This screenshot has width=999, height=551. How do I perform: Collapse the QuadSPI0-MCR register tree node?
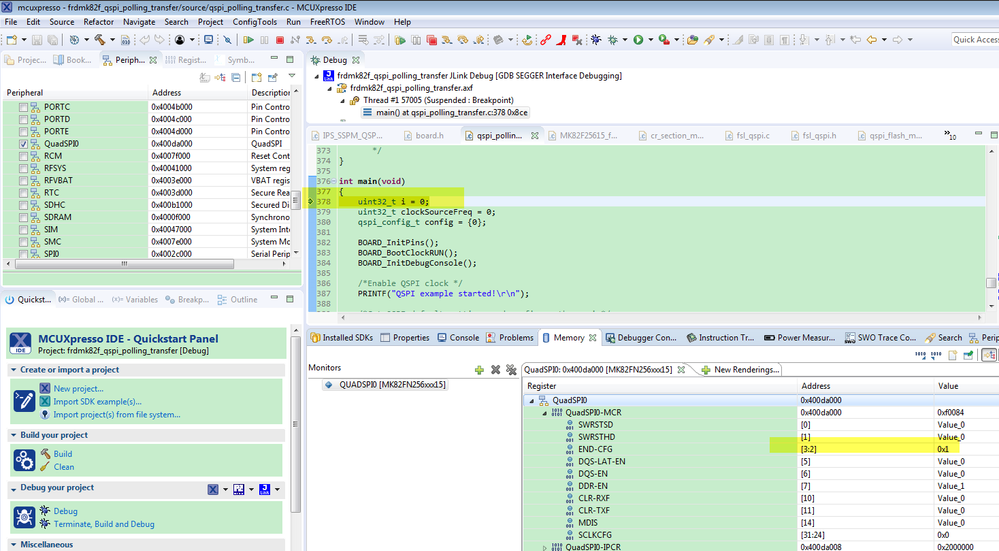click(544, 412)
